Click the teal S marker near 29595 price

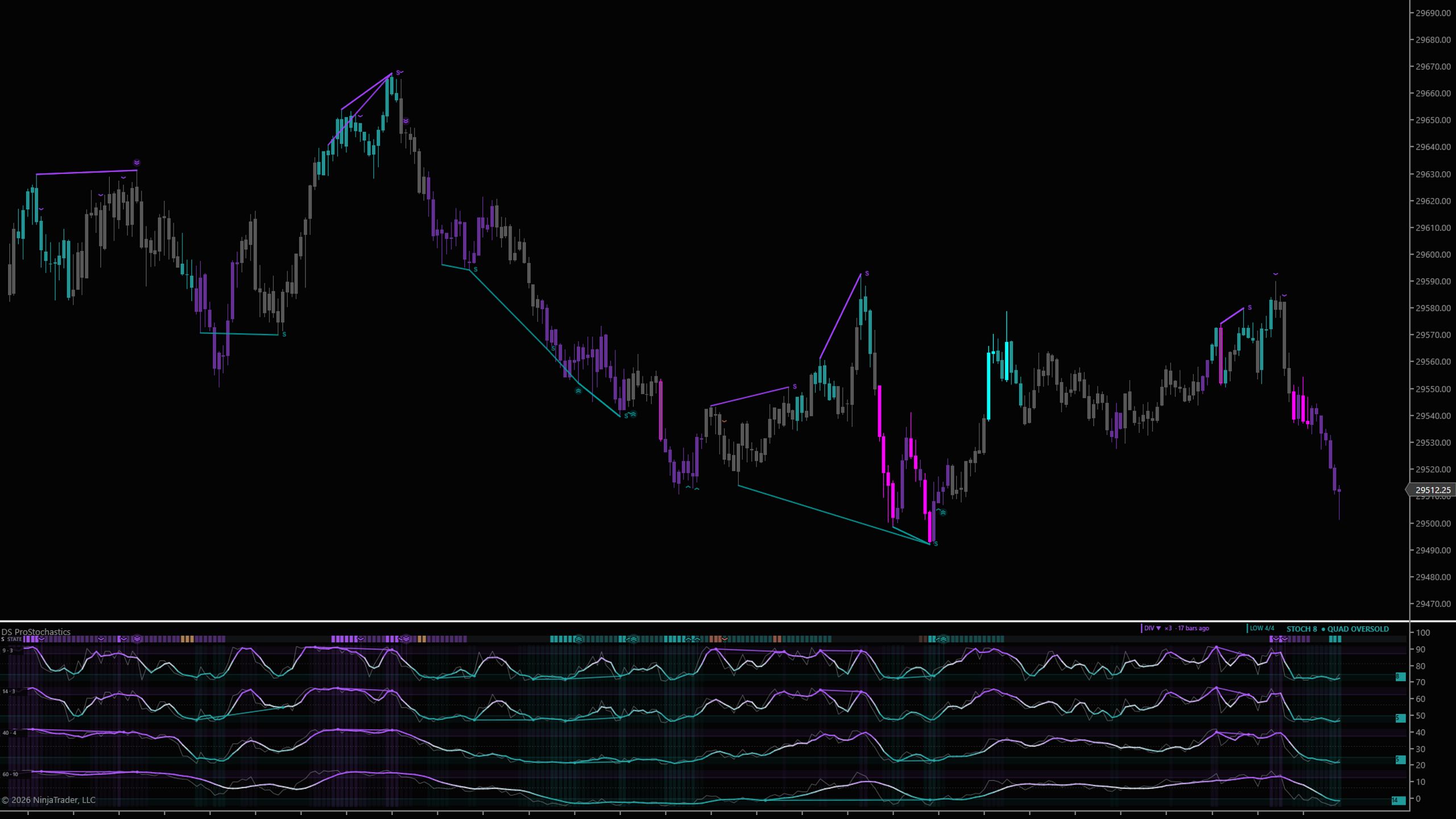475,270
